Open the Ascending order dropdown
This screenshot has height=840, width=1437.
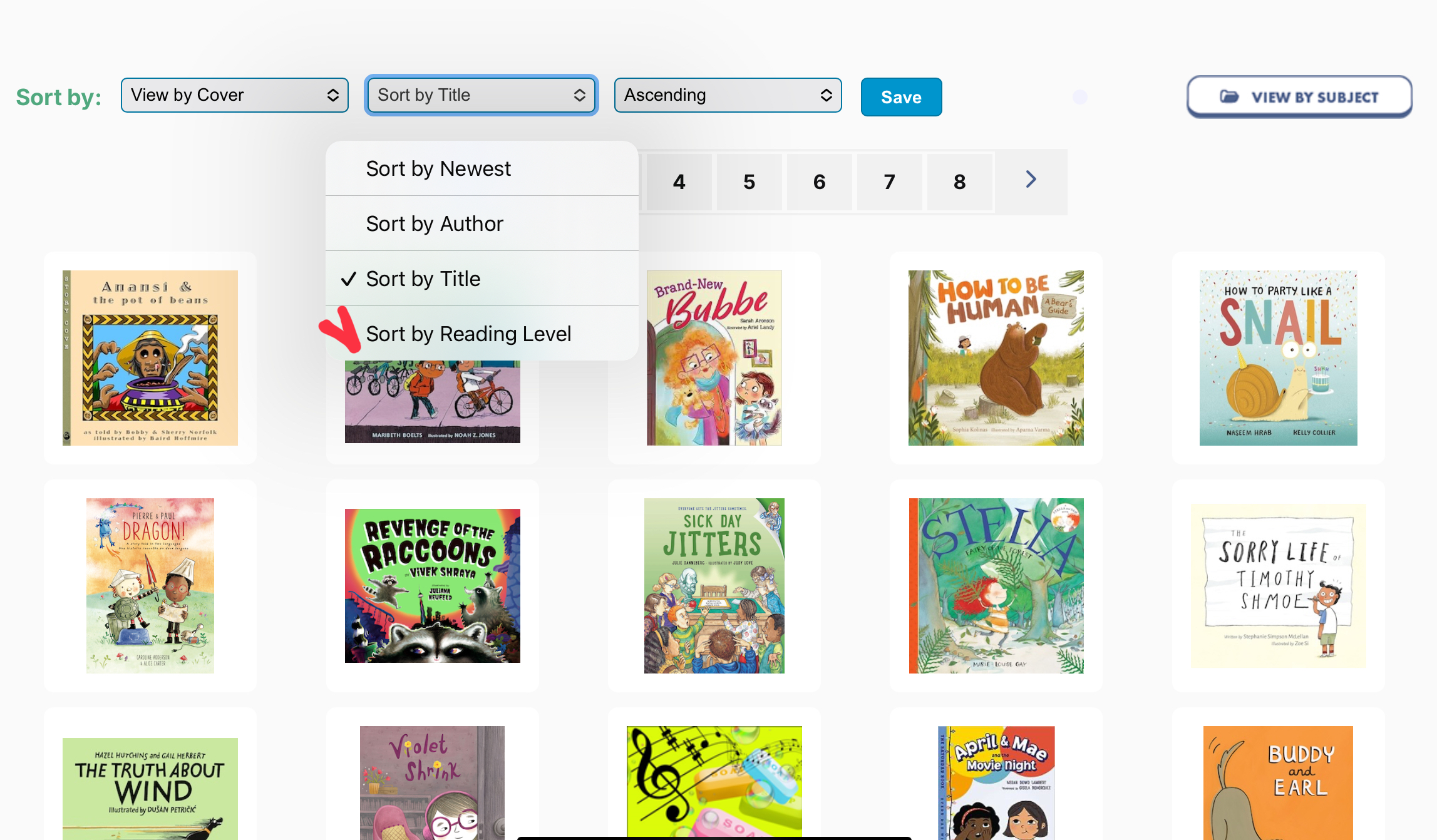tap(728, 95)
